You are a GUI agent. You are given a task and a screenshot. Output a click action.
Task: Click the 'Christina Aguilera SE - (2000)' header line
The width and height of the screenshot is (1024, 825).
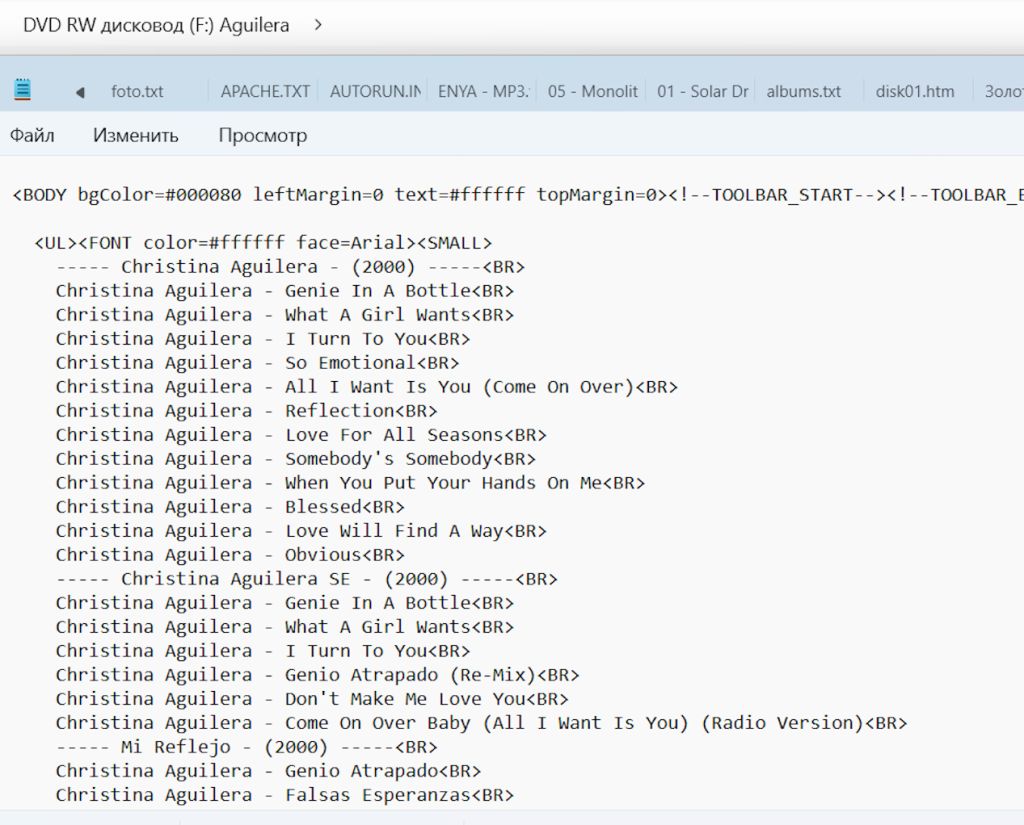click(307, 579)
